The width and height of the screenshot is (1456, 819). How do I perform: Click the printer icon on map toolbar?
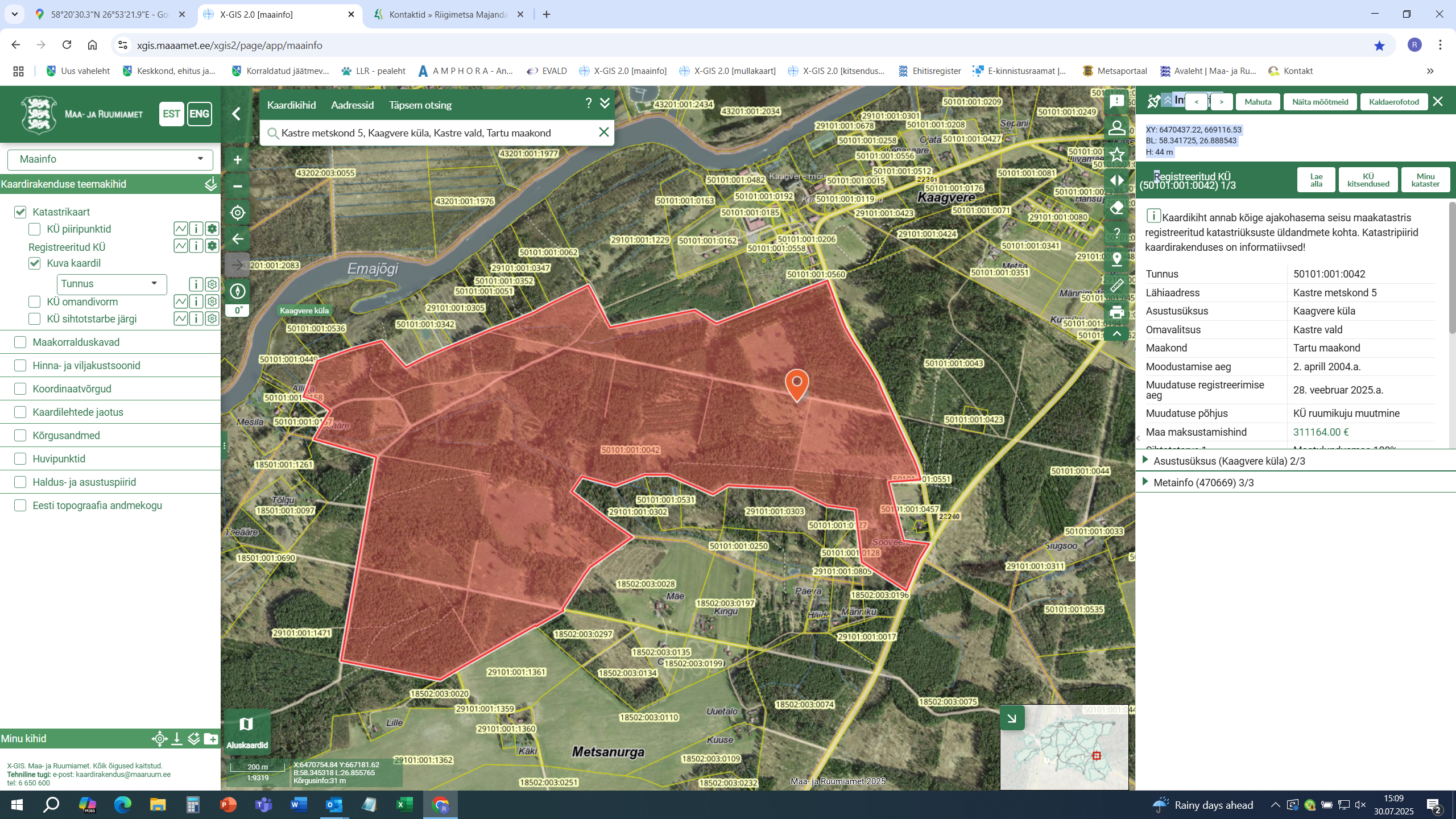(1116, 312)
